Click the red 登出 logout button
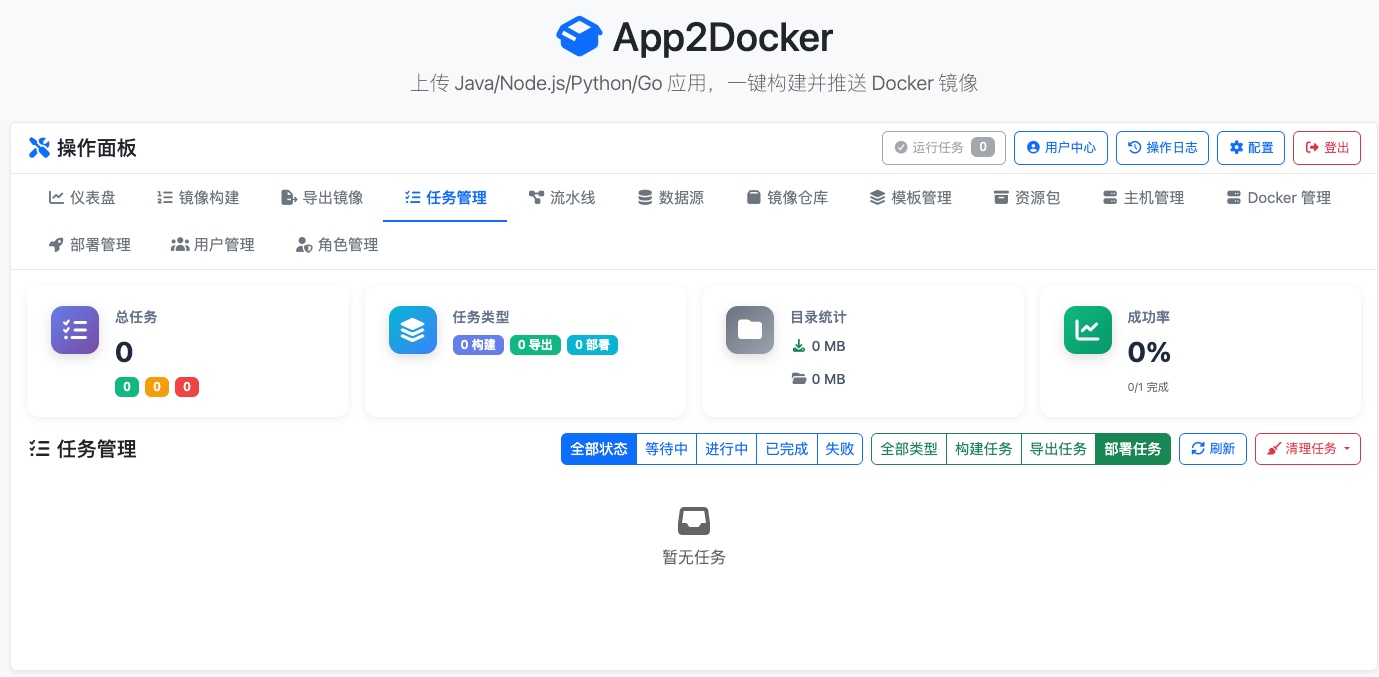The image size is (1379, 677). [1327, 148]
